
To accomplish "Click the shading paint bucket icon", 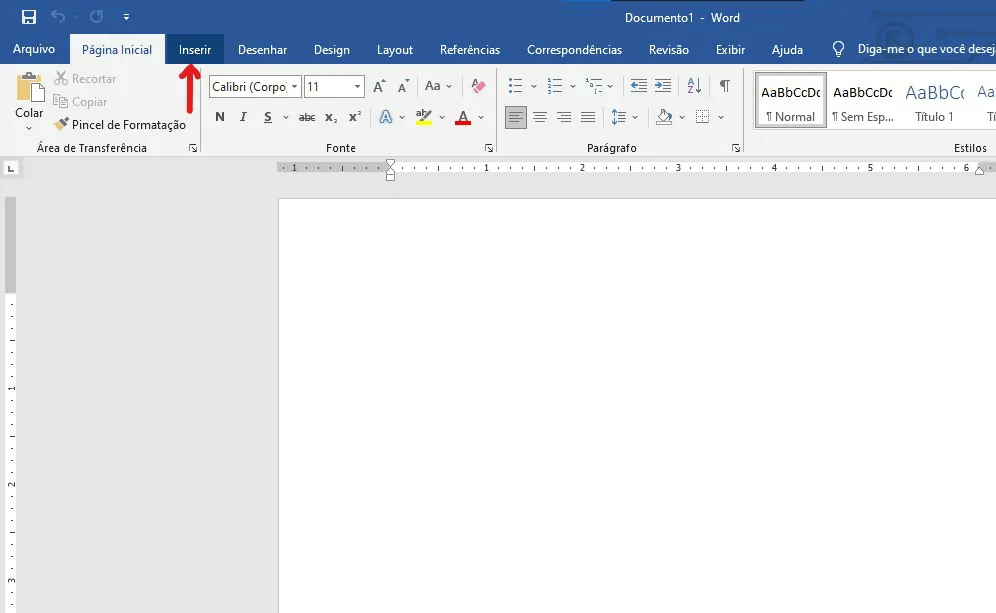I will 664,117.
